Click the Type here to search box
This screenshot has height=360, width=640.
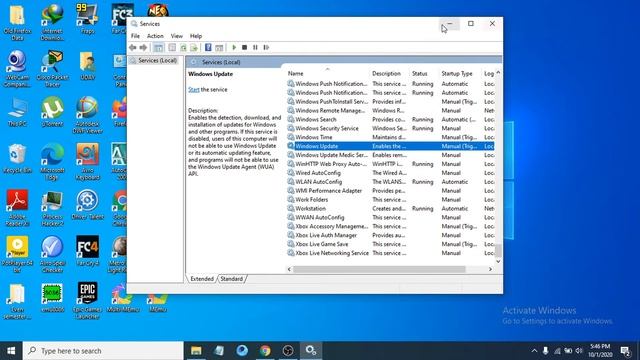click(x=103, y=351)
